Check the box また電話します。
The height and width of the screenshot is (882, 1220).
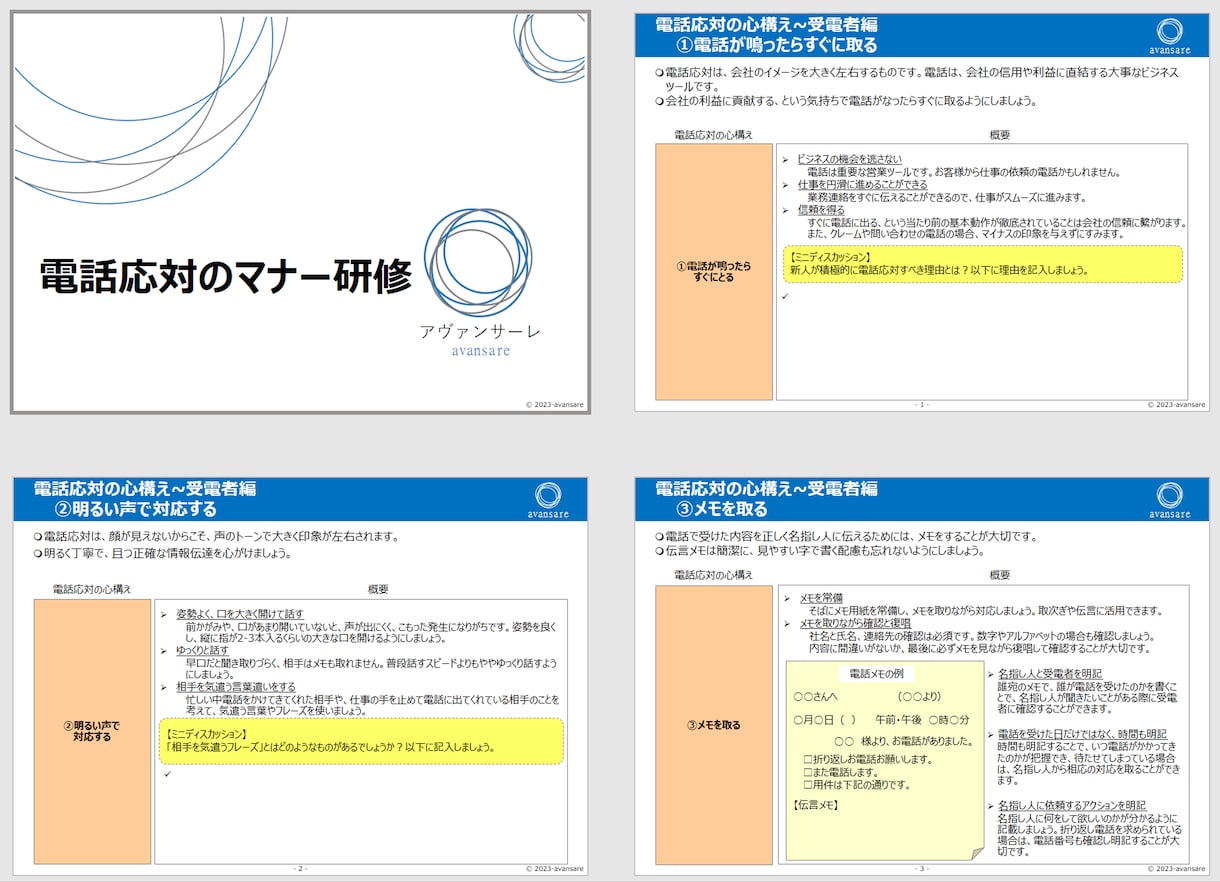808,772
